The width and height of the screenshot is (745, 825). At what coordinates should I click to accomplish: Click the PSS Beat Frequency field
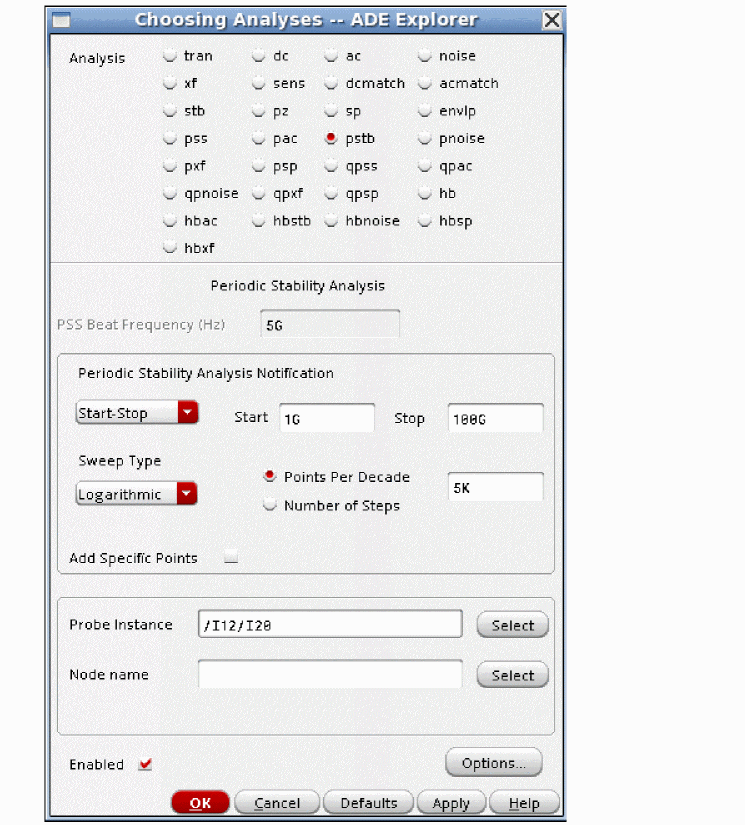click(330, 324)
